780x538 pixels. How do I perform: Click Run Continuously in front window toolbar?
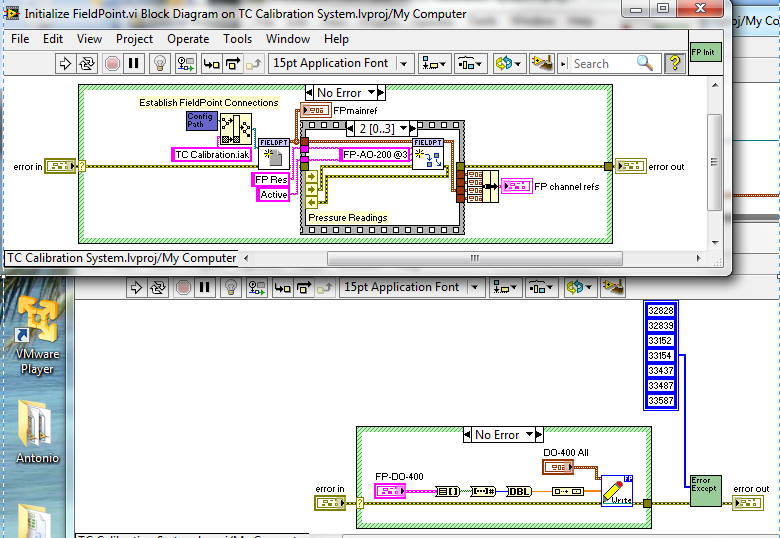[87, 63]
